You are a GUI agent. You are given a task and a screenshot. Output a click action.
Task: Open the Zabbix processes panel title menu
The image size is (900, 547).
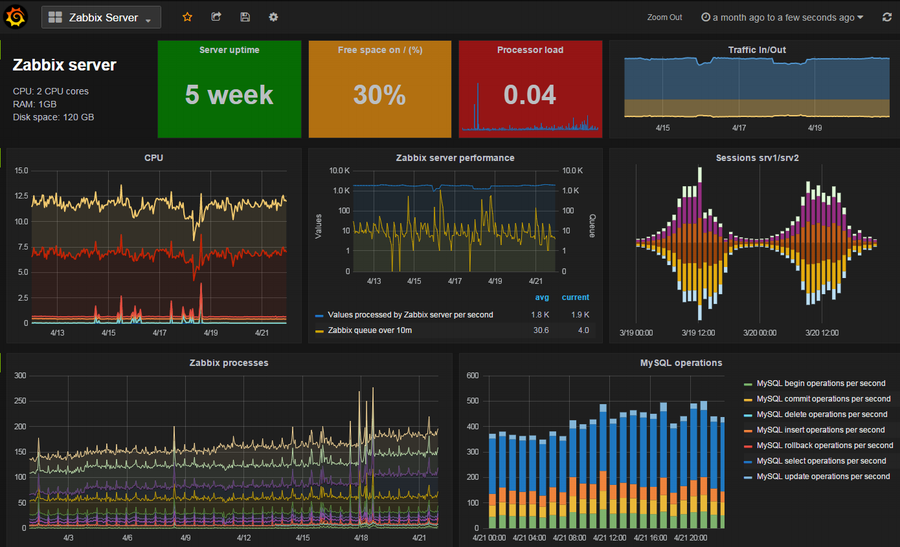click(x=229, y=363)
